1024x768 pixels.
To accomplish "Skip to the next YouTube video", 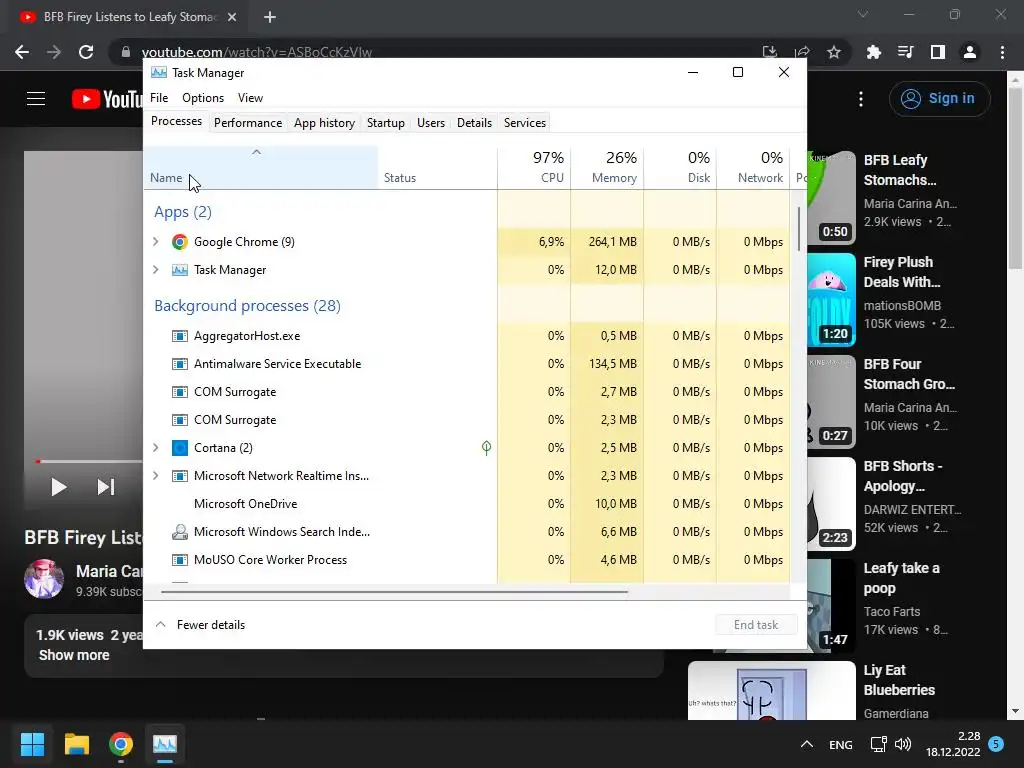I will point(106,487).
